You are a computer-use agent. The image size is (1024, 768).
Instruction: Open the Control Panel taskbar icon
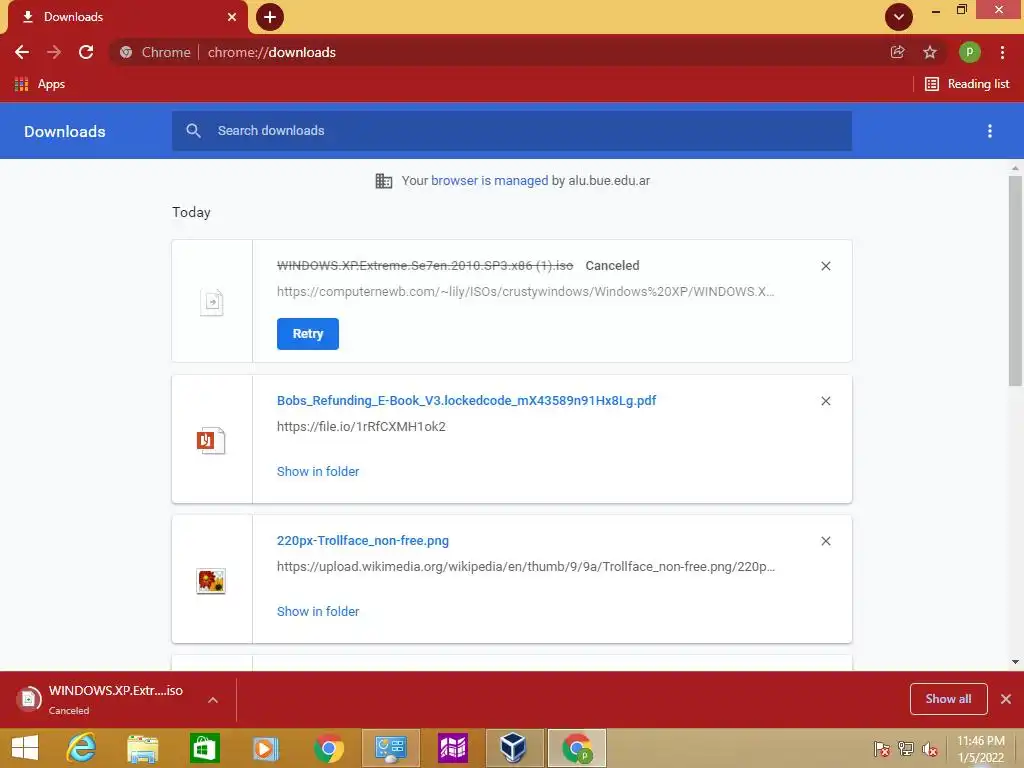391,748
